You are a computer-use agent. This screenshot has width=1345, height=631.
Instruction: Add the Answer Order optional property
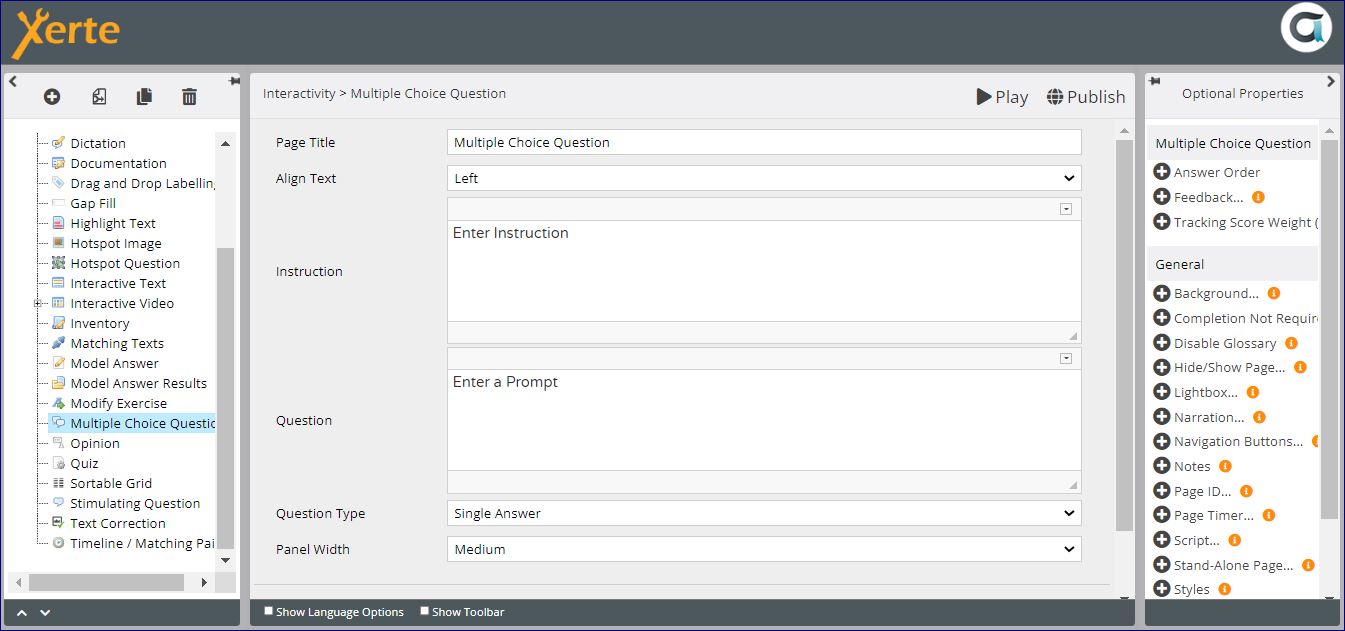coord(1161,172)
